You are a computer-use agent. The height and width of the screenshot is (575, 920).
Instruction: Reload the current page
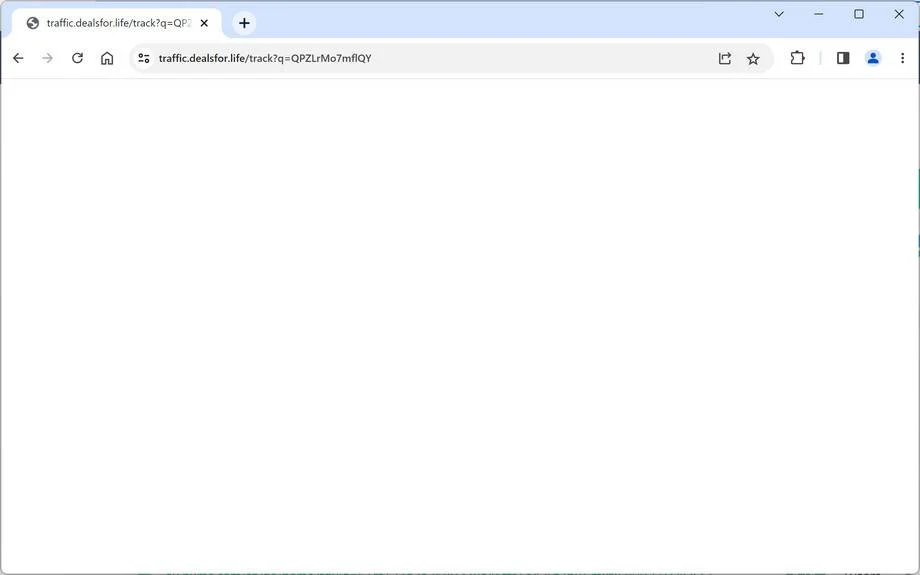77,58
